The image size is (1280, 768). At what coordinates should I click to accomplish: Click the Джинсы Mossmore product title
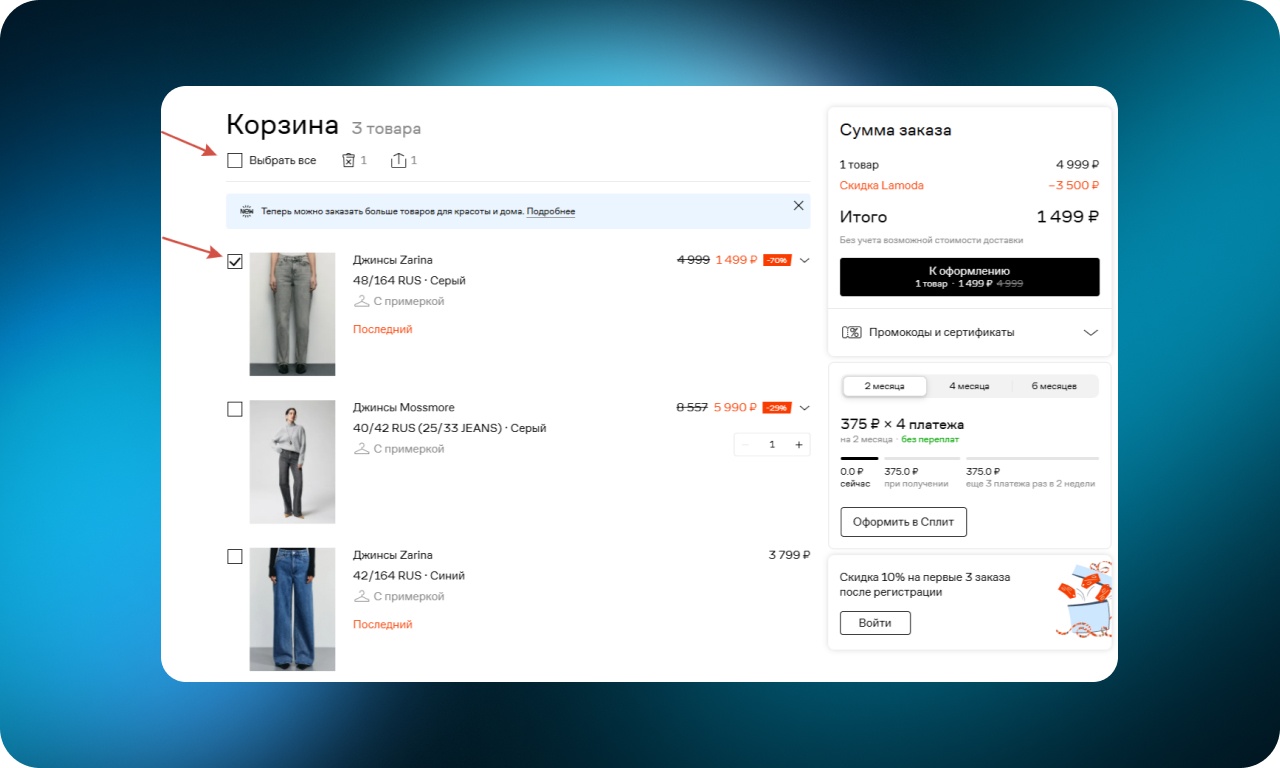404,408
